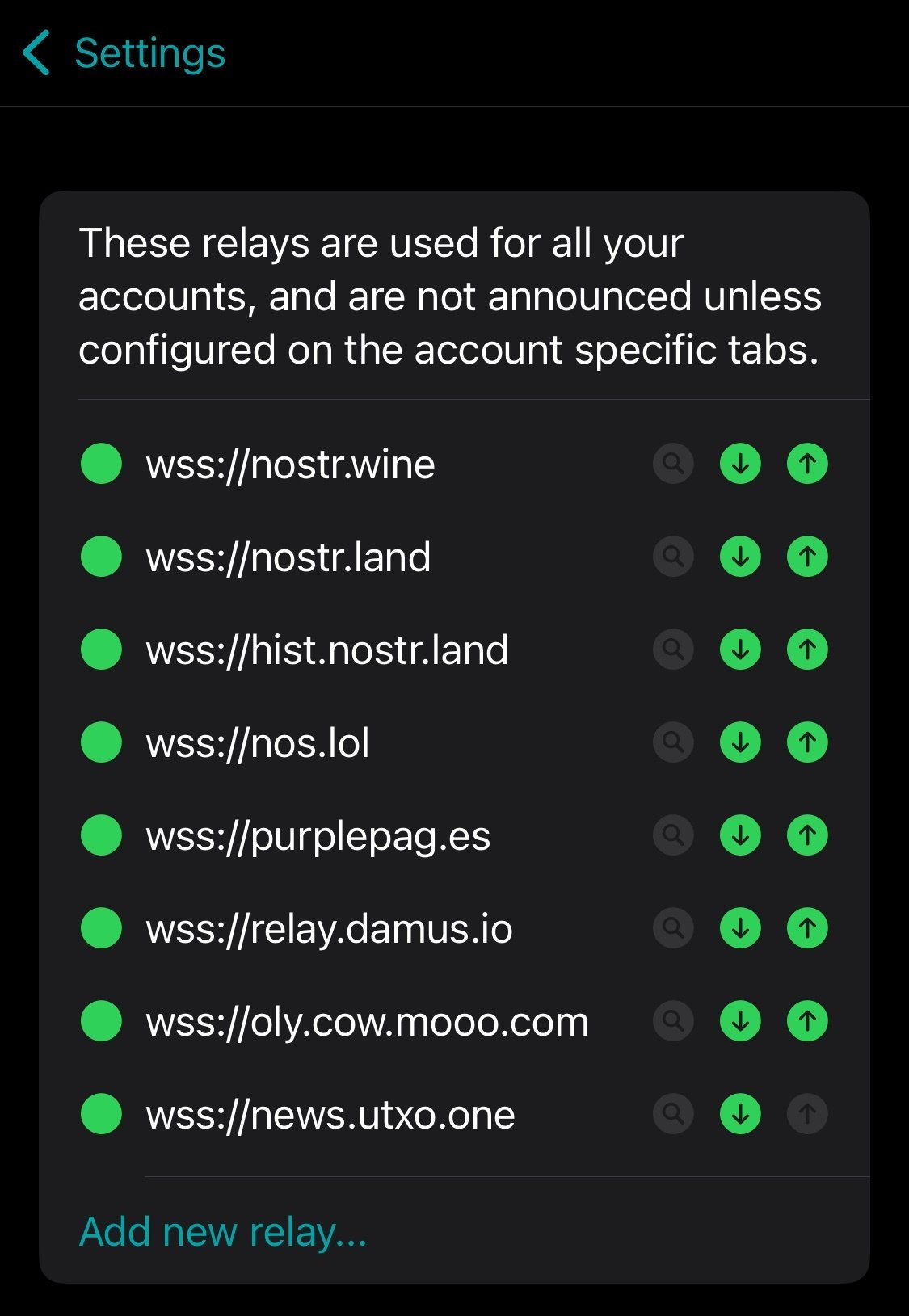Tap download arrow for wss://news.utxo.one
The image size is (909, 1316).
click(x=740, y=1114)
